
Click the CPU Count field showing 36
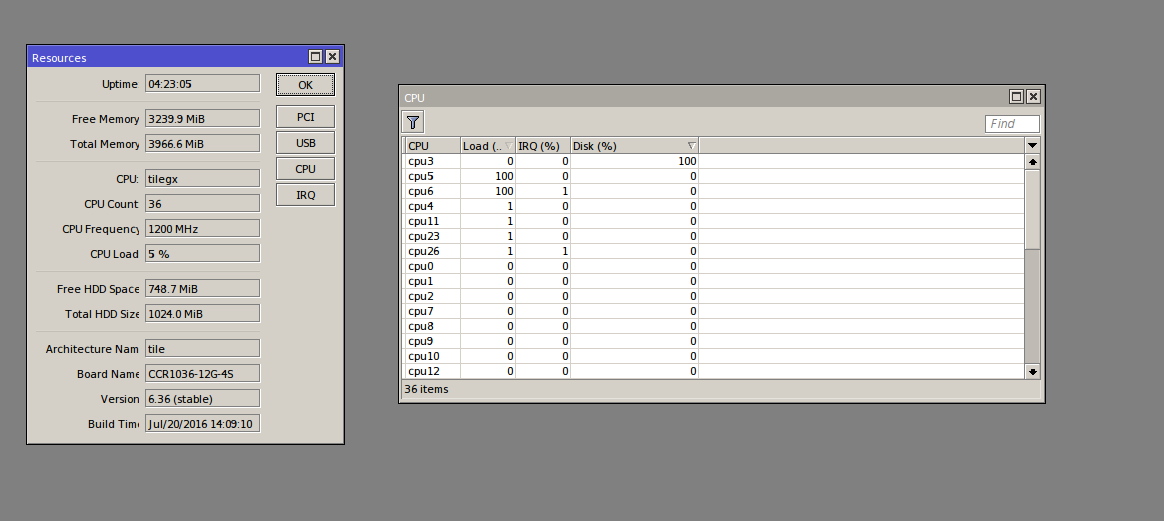point(202,203)
